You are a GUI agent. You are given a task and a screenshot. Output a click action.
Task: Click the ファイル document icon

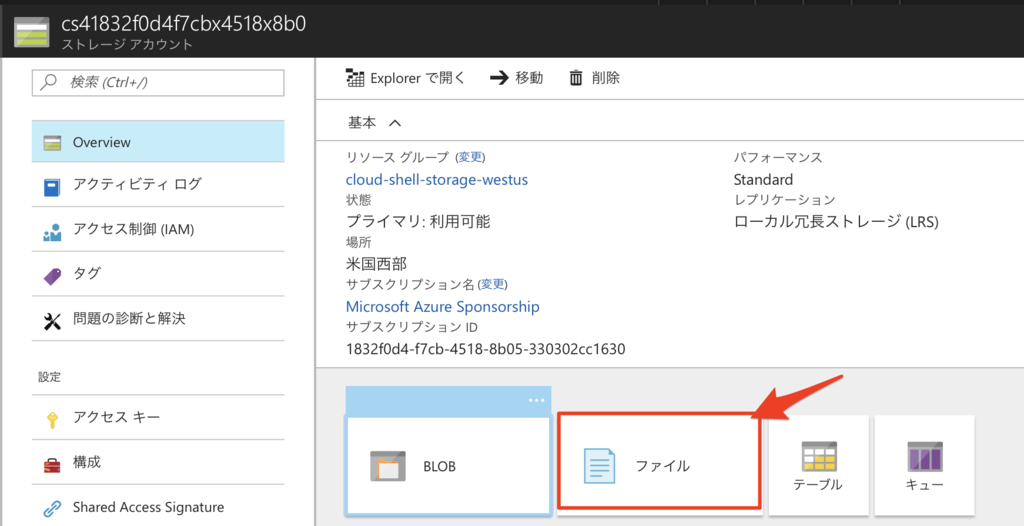(599, 466)
